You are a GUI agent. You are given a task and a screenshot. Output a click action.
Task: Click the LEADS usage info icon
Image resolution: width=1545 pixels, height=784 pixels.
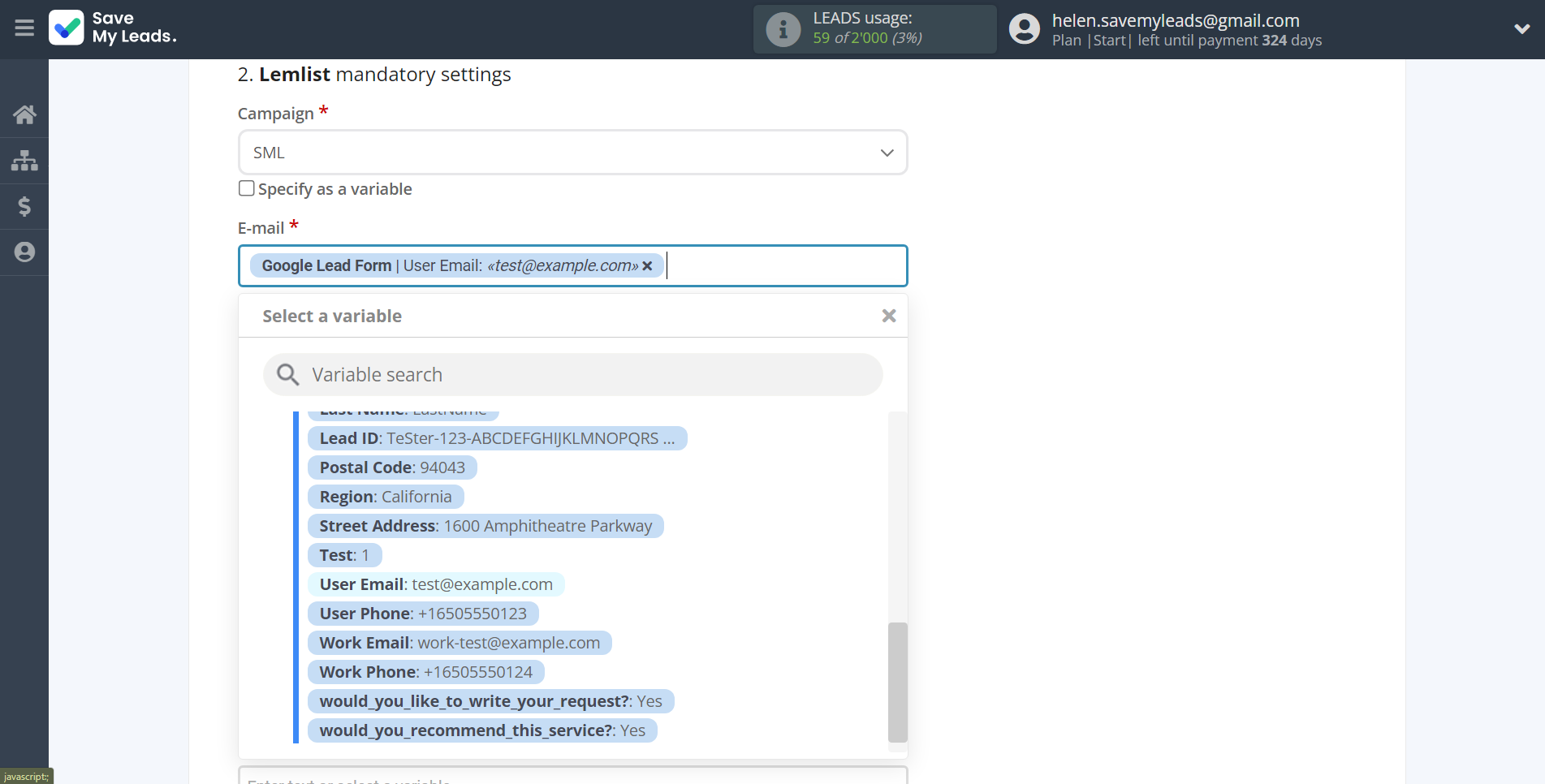(x=783, y=29)
